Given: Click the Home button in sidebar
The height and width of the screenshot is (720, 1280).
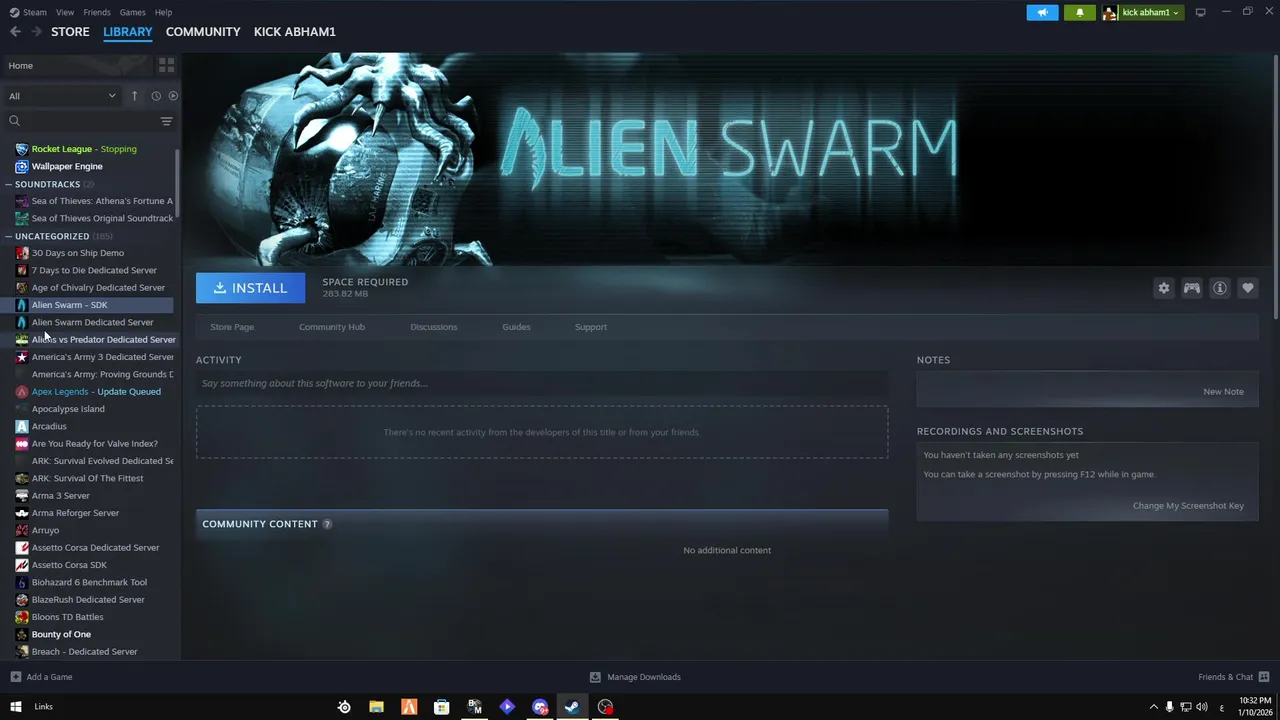Looking at the screenshot, I should (76, 65).
